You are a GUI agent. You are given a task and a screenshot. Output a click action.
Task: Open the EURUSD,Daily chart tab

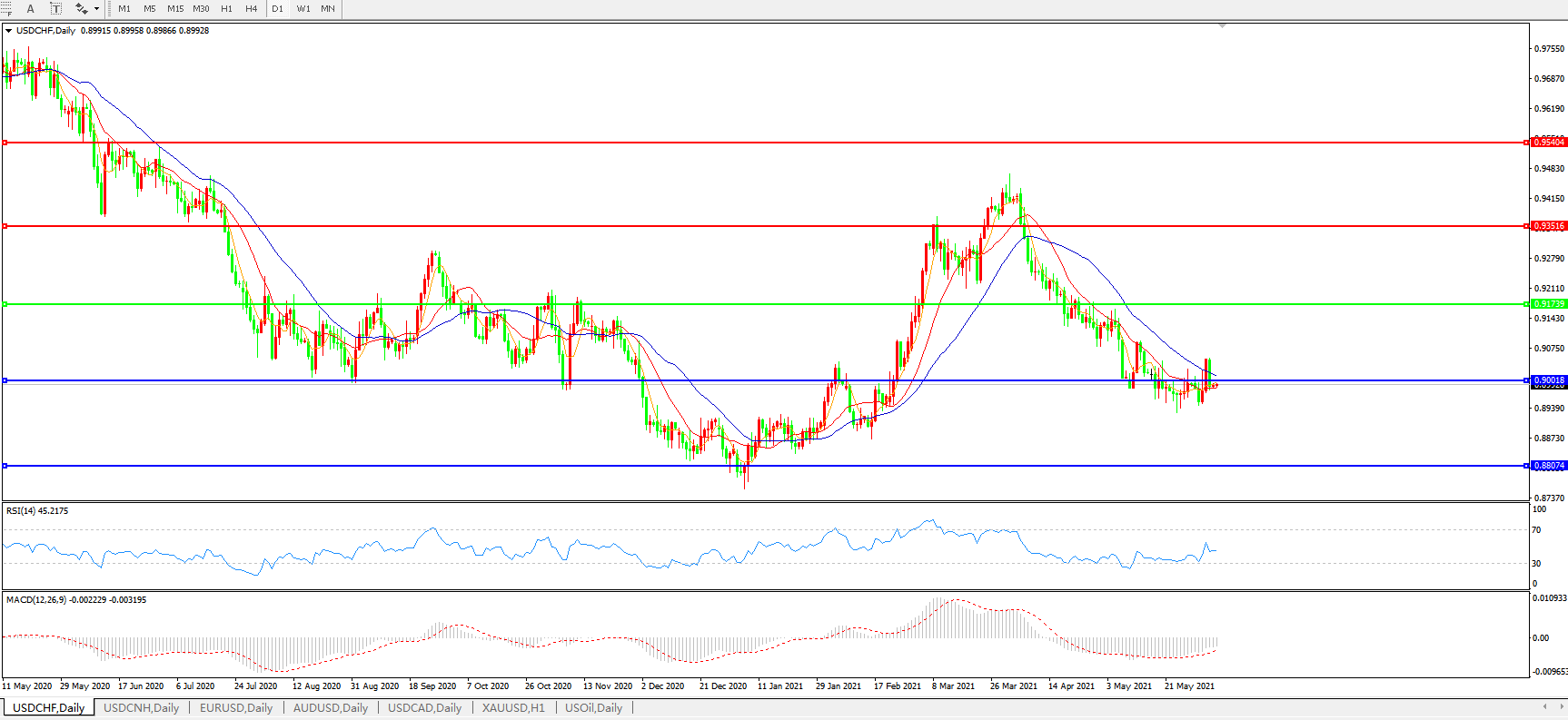coord(236,708)
